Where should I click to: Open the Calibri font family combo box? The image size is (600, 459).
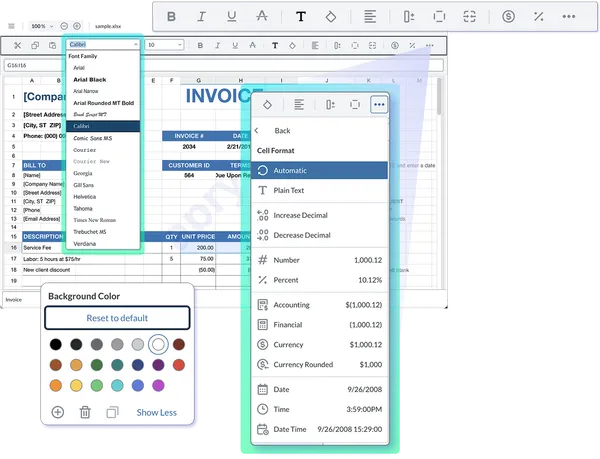pyautogui.click(x=102, y=45)
